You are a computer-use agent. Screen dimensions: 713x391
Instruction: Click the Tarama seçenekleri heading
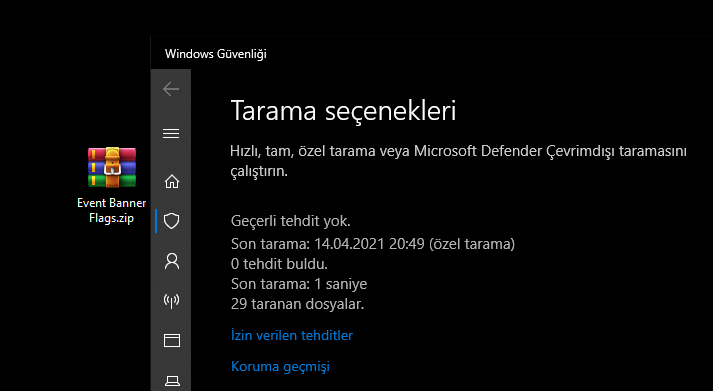(x=343, y=110)
